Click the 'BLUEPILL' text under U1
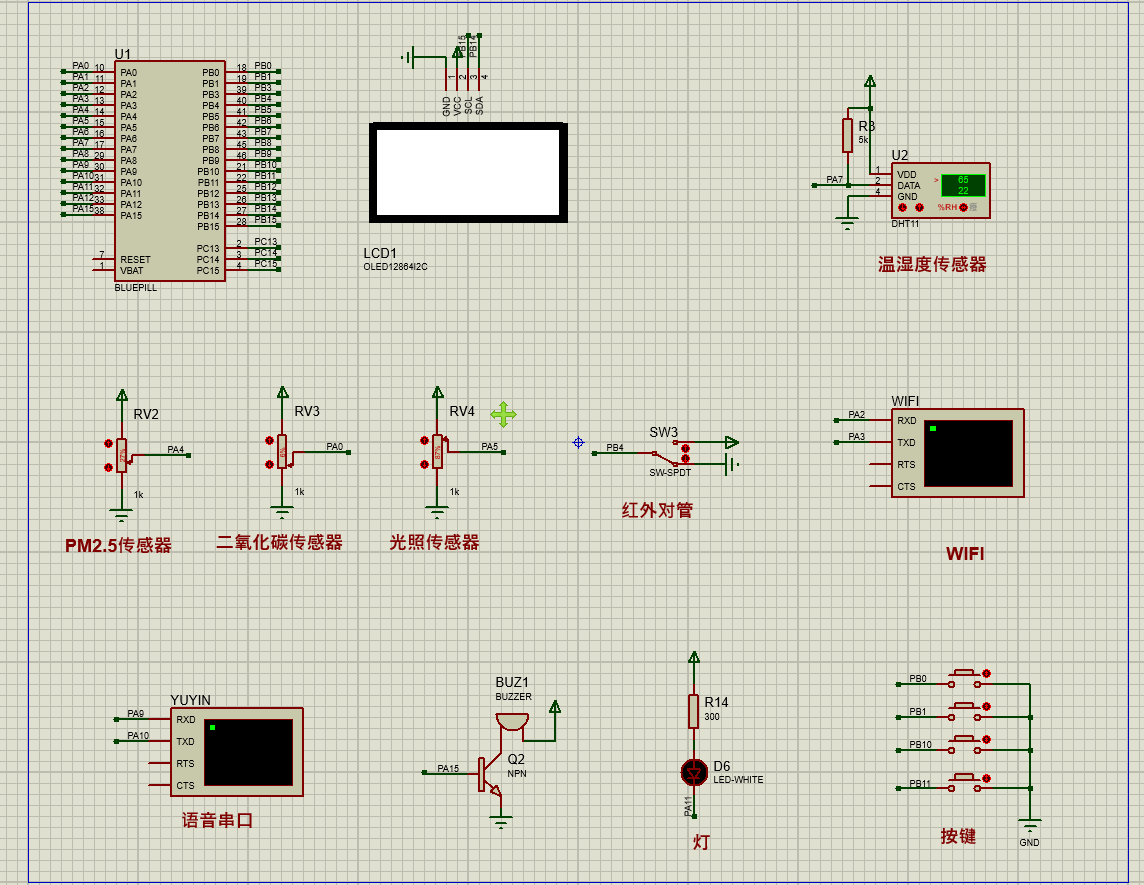The height and width of the screenshot is (885, 1144). (x=136, y=288)
